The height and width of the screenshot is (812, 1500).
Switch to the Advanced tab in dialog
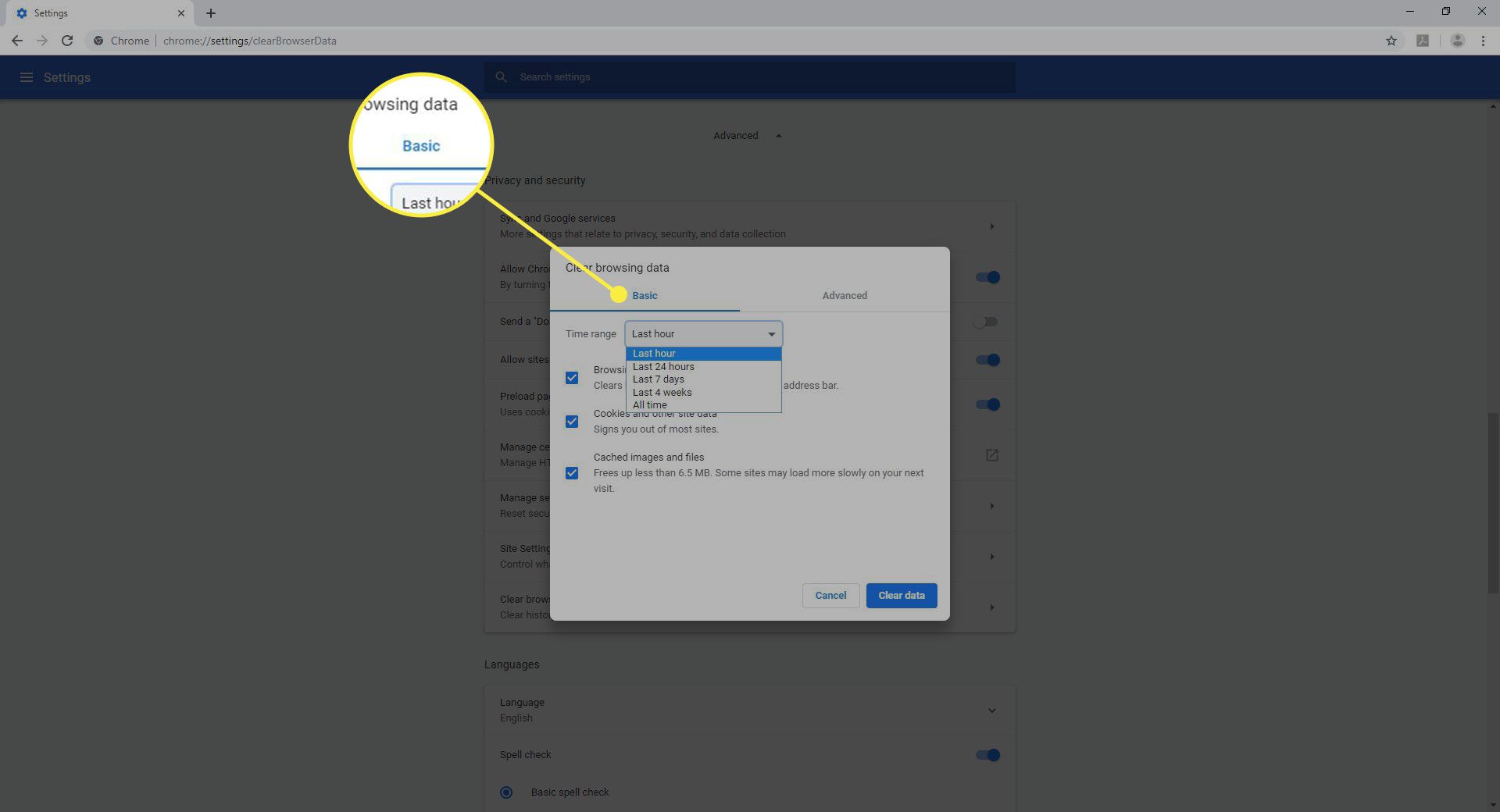point(845,296)
